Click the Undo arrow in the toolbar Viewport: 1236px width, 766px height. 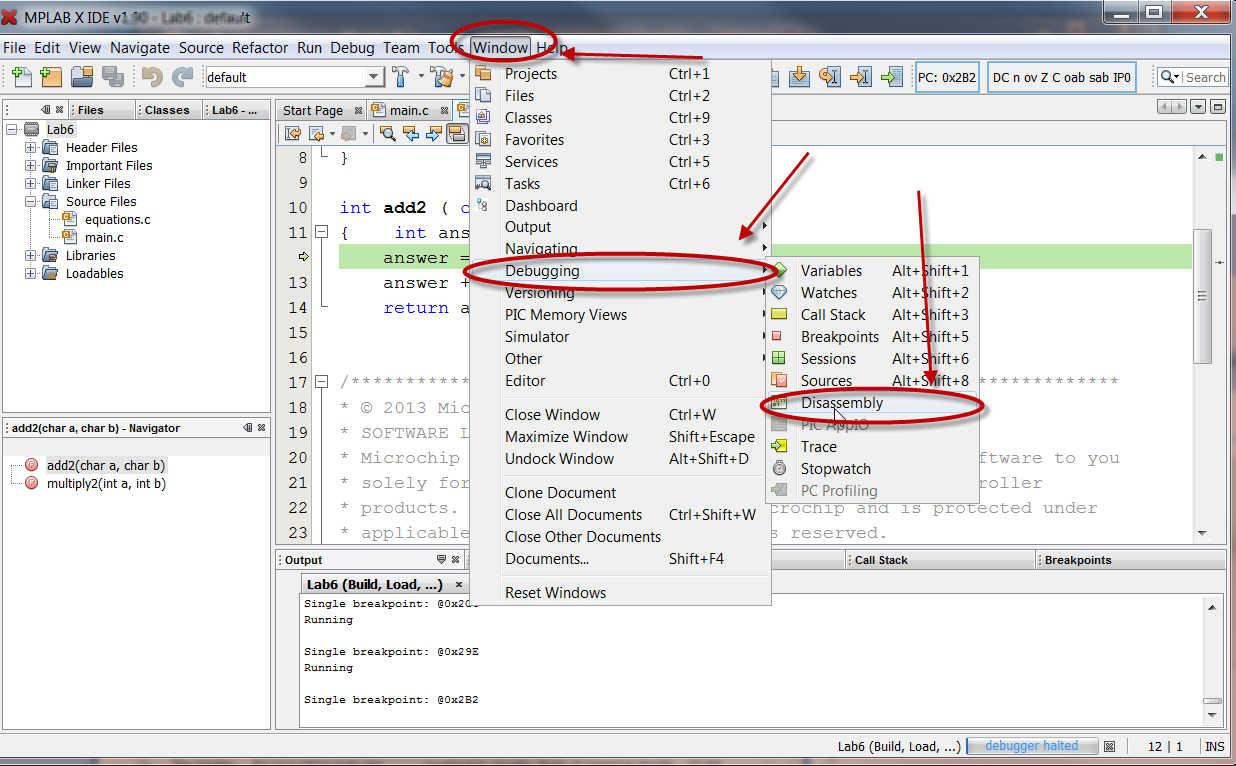tap(152, 77)
